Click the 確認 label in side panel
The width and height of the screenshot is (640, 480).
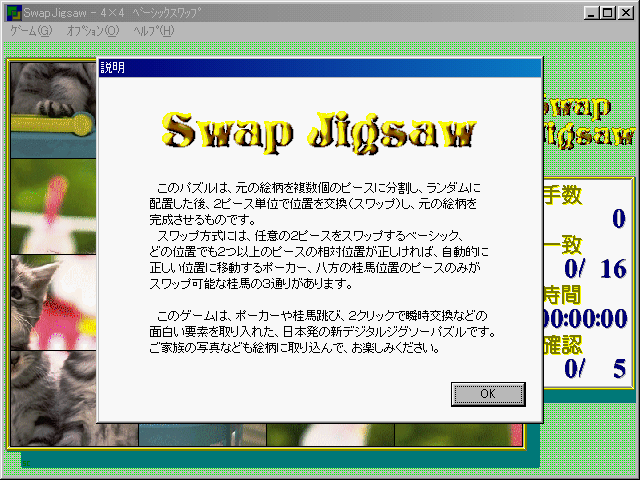[x=562, y=345]
